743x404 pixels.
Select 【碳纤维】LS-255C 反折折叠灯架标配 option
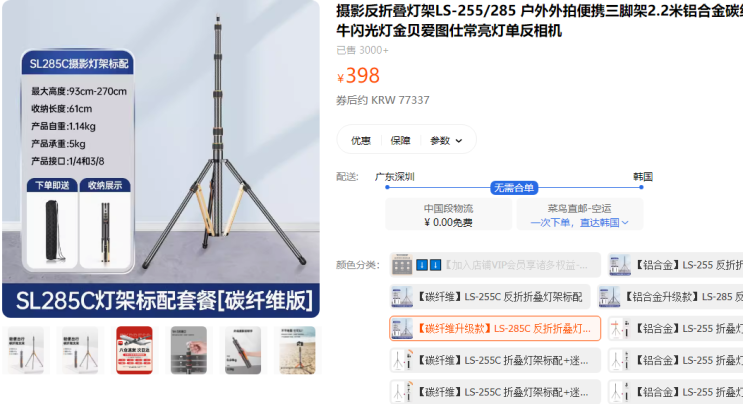(x=490, y=297)
